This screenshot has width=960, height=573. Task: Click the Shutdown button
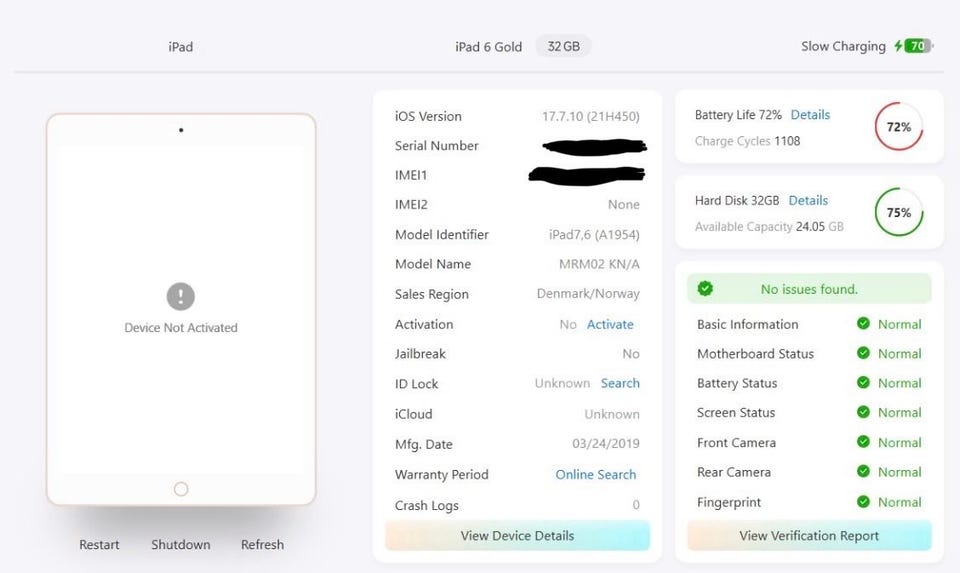point(181,544)
